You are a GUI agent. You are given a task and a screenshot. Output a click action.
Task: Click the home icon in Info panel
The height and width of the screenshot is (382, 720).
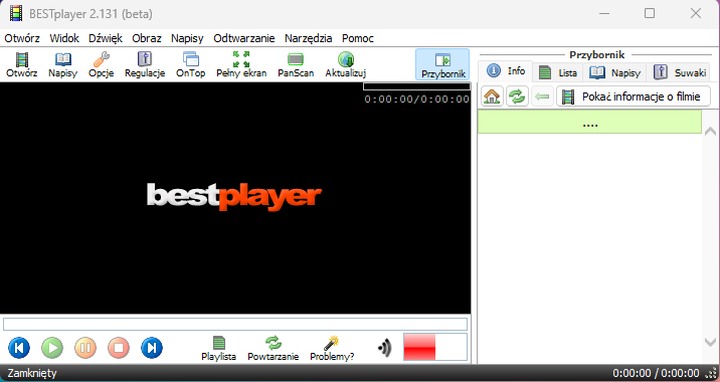click(492, 96)
